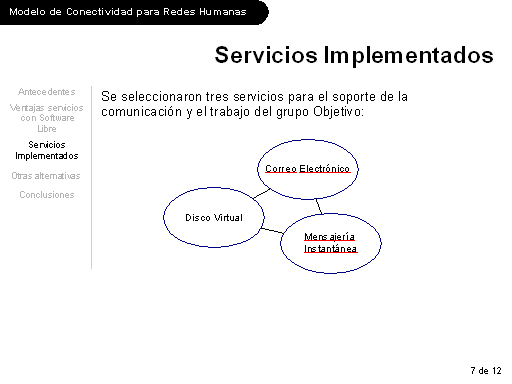Viewport: 512px width, 384px height.
Task: Click the intro paragraph about tres servicios
Action: pyautogui.click(x=254, y=104)
